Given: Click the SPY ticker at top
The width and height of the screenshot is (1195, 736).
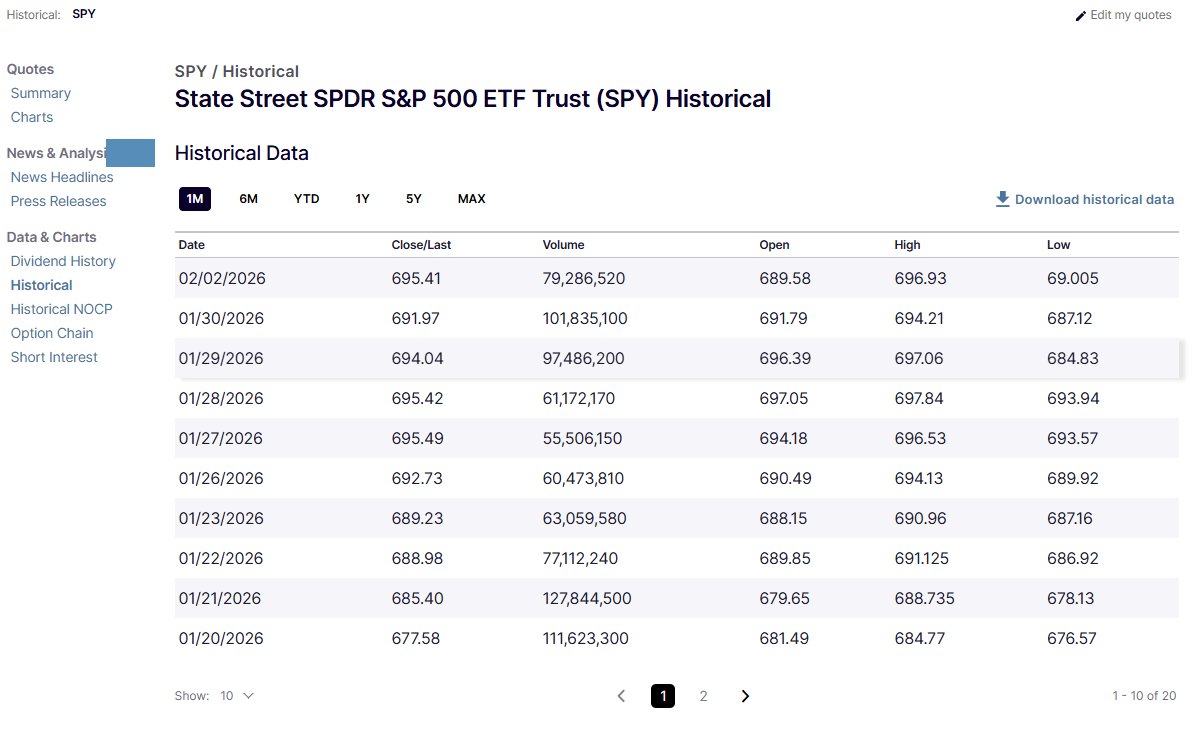Looking at the screenshot, I should (x=84, y=15).
